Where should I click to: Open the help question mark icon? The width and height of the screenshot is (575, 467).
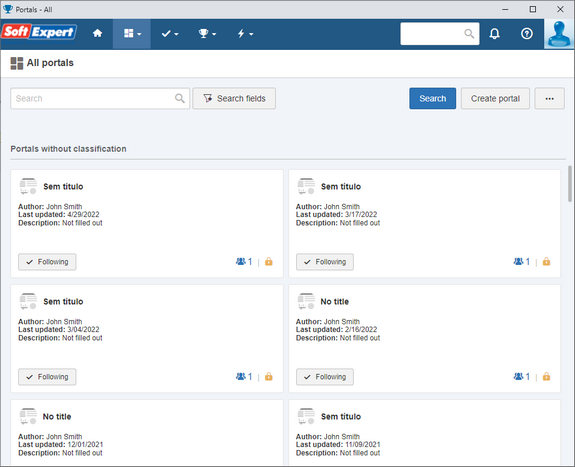[x=527, y=34]
